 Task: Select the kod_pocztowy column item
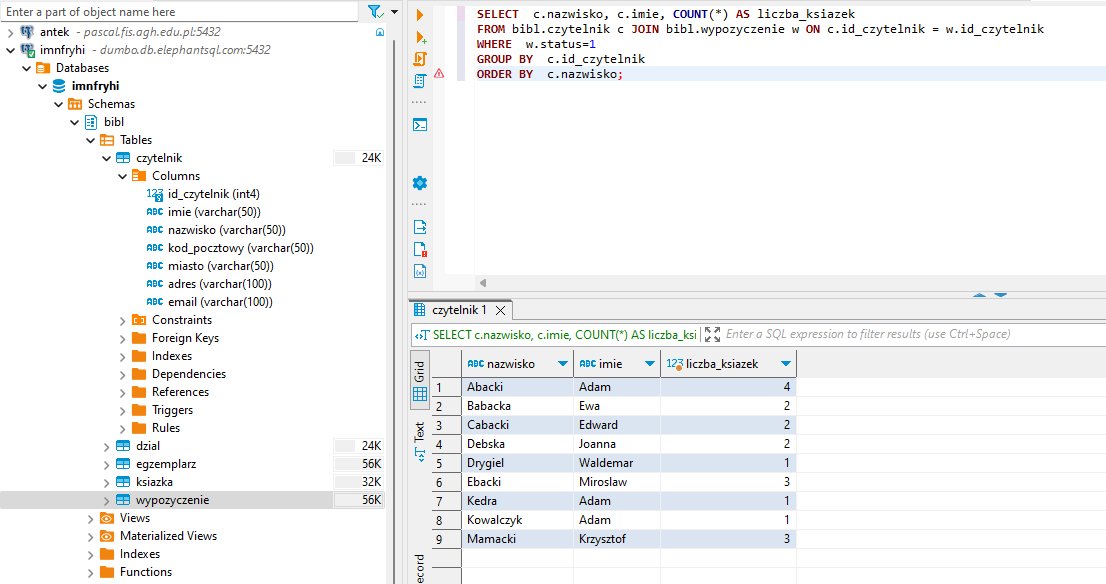241,248
